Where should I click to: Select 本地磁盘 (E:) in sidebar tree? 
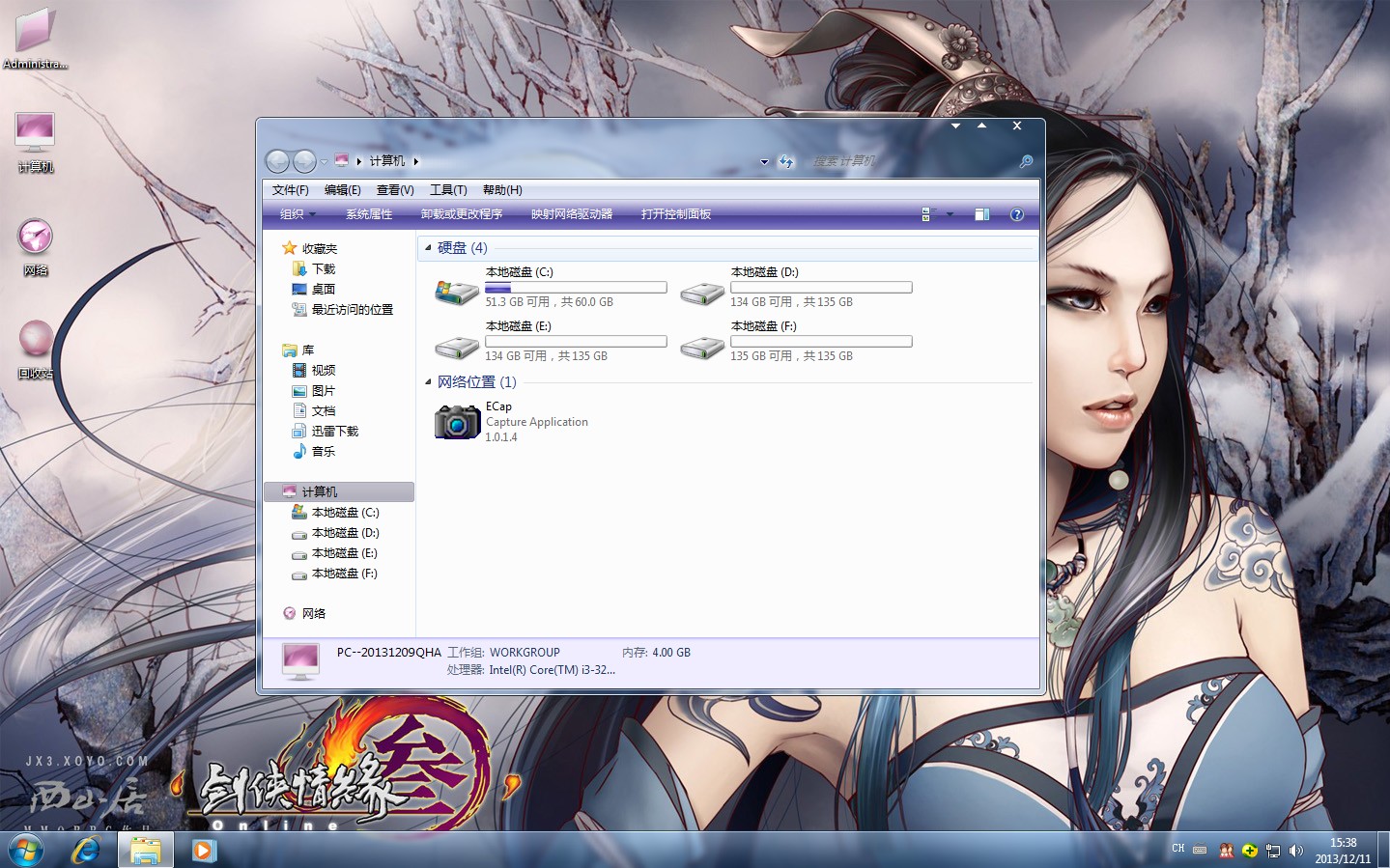[335, 553]
